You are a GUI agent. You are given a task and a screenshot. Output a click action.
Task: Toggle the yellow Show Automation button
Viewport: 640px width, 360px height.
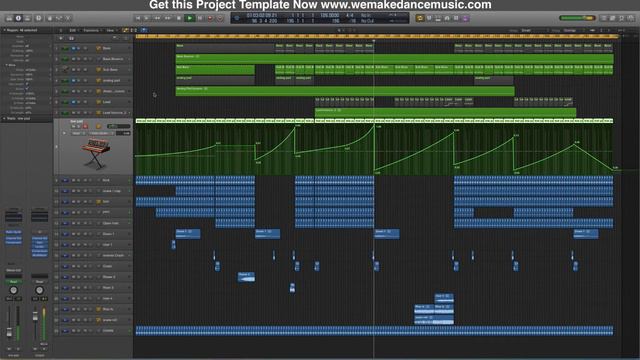pos(125,30)
